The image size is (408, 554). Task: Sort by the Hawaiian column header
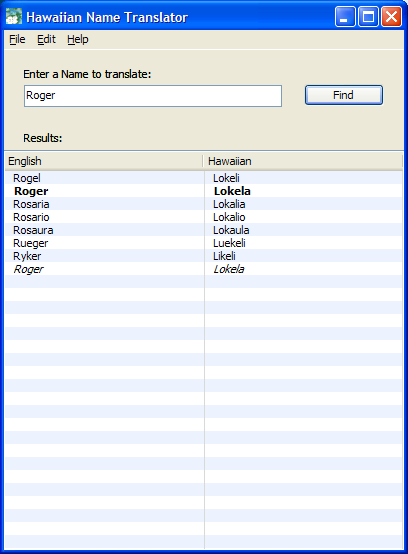[x=303, y=161]
